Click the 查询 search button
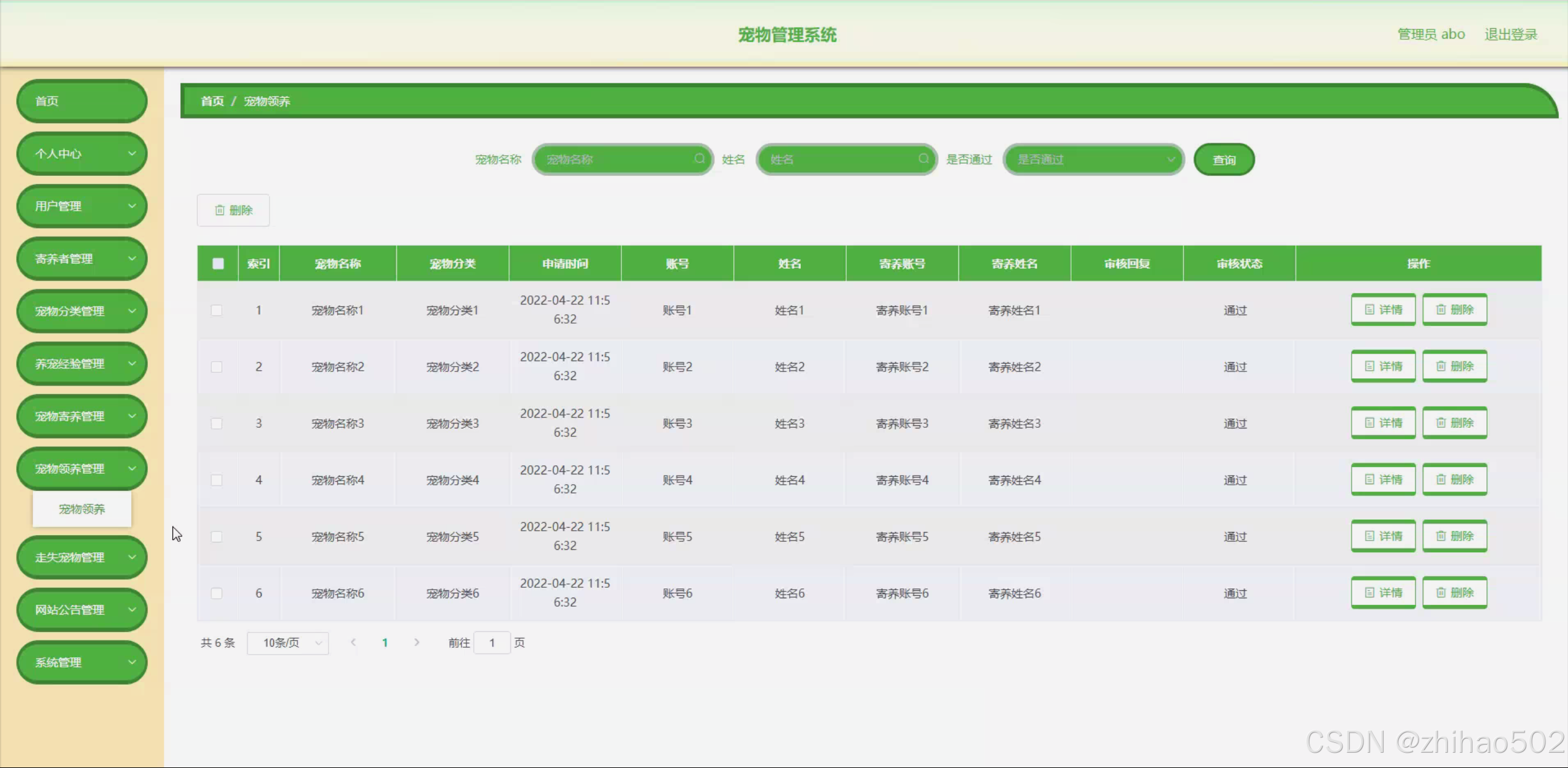 pos(1224,160)
